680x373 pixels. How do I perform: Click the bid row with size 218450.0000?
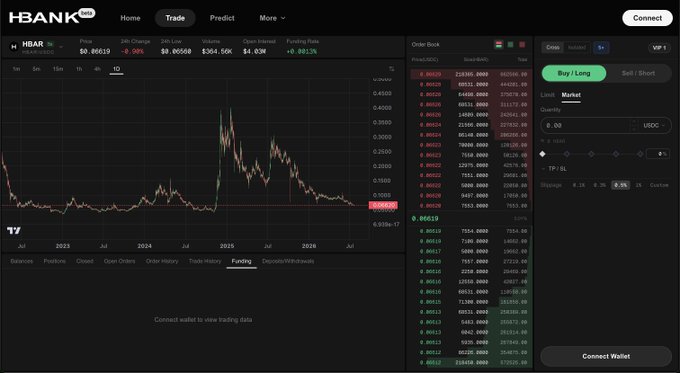pos(471,363)
